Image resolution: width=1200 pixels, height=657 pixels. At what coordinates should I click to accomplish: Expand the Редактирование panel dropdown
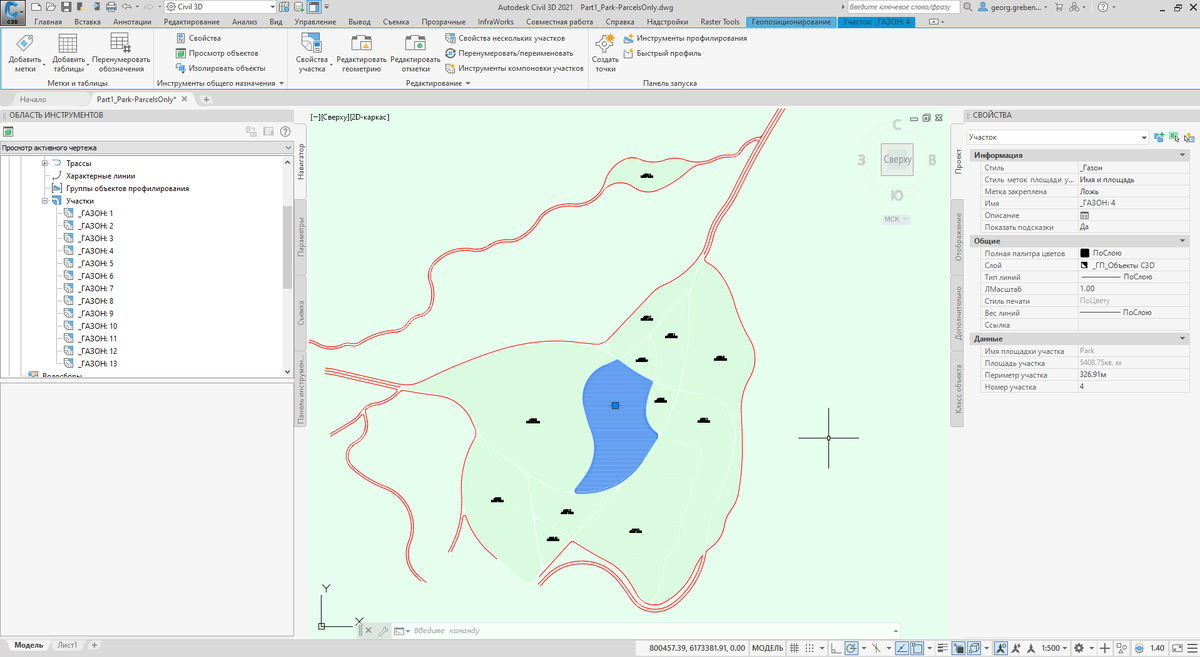[439, 84]
